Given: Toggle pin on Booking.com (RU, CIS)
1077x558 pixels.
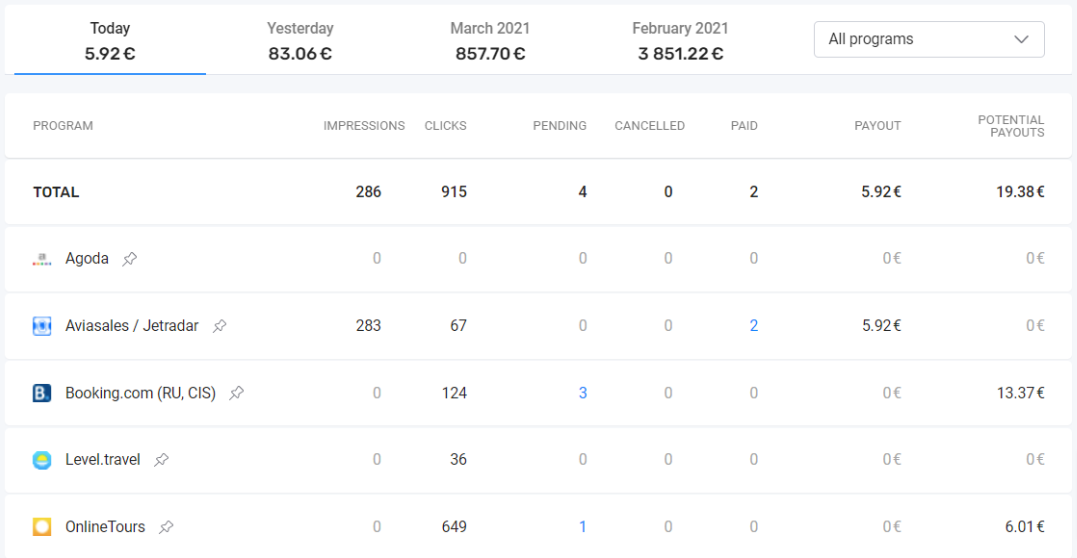Looking at the screenshot, I should coord(237,393).
